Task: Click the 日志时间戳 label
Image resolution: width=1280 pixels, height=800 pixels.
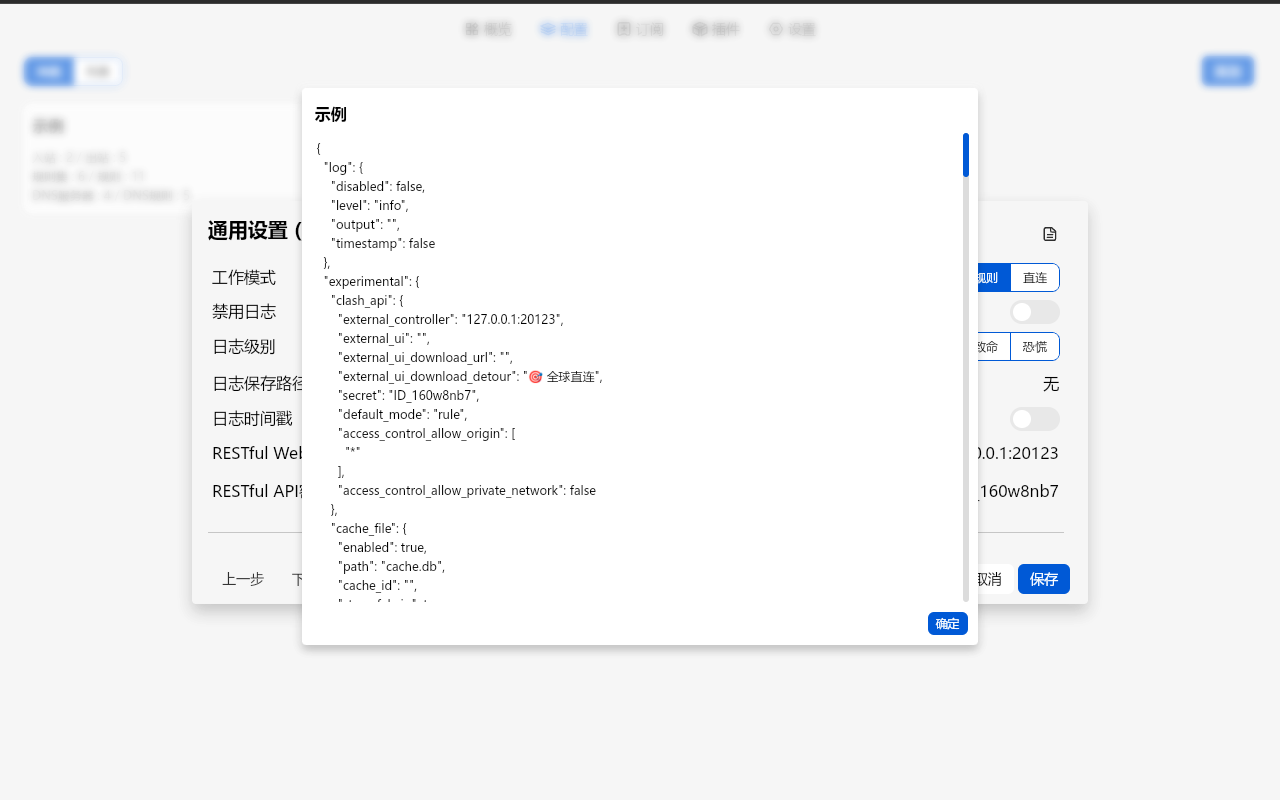Action: (252, 419)
